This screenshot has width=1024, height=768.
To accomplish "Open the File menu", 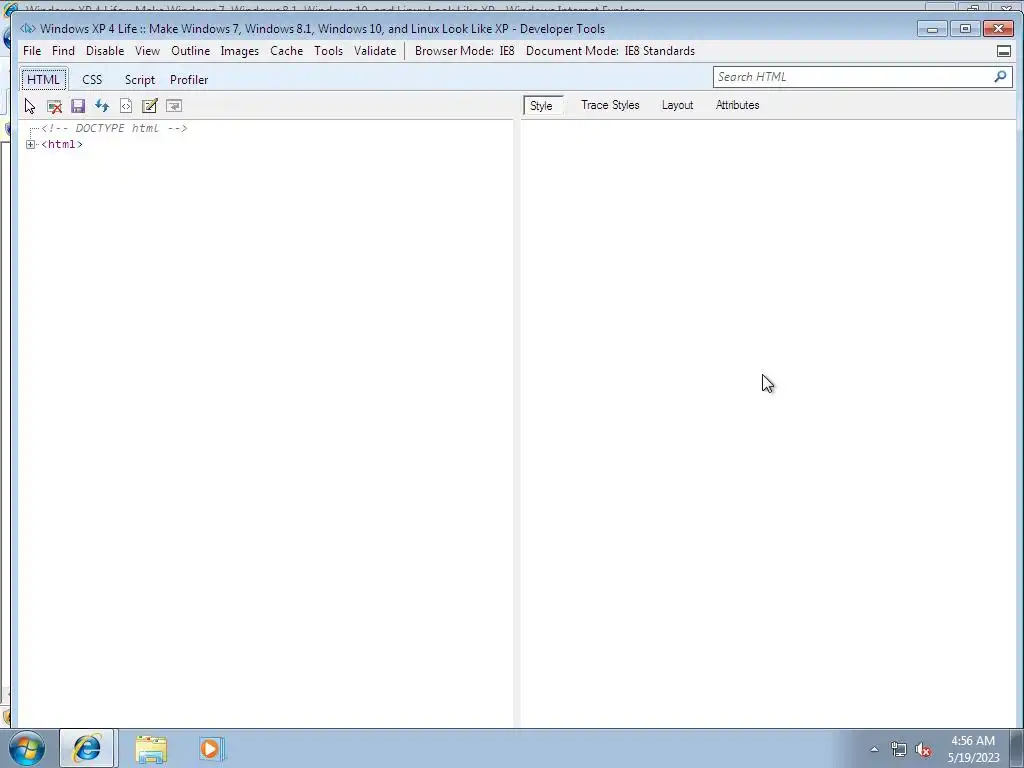I will pyautogui.click(x=32, y=51).
